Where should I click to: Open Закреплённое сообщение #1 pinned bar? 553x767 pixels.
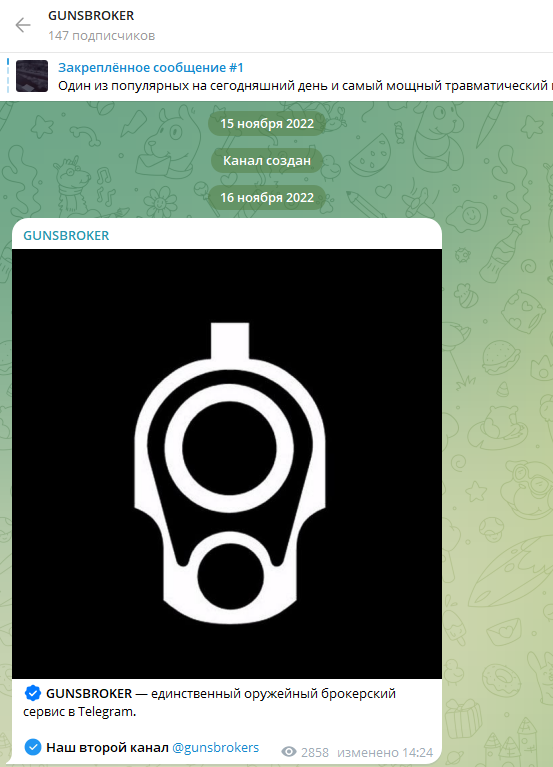click(151, 68)
